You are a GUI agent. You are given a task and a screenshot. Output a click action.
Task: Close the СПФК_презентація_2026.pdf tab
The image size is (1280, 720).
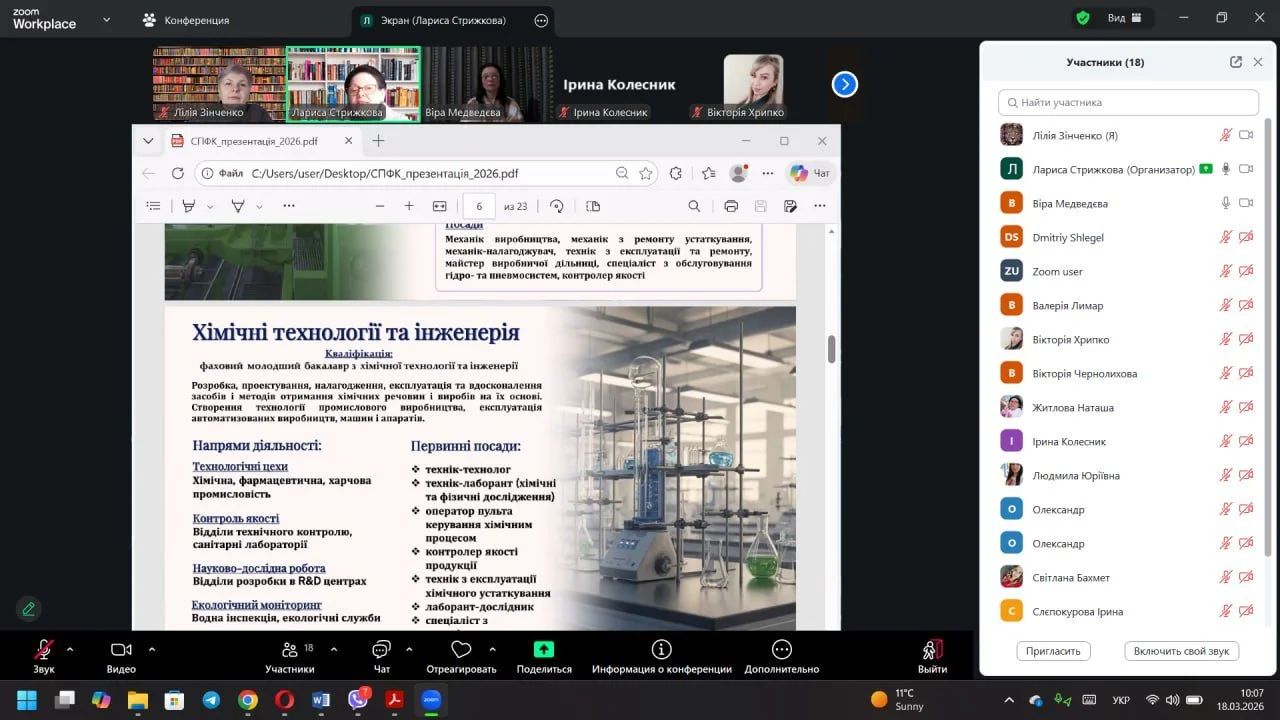point(348,141)
